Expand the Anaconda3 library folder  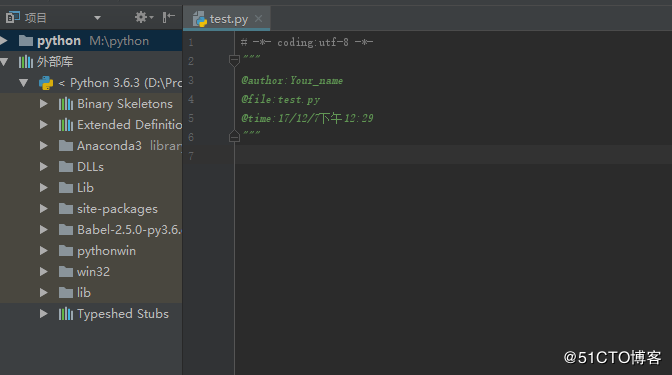tap(43, 146)
